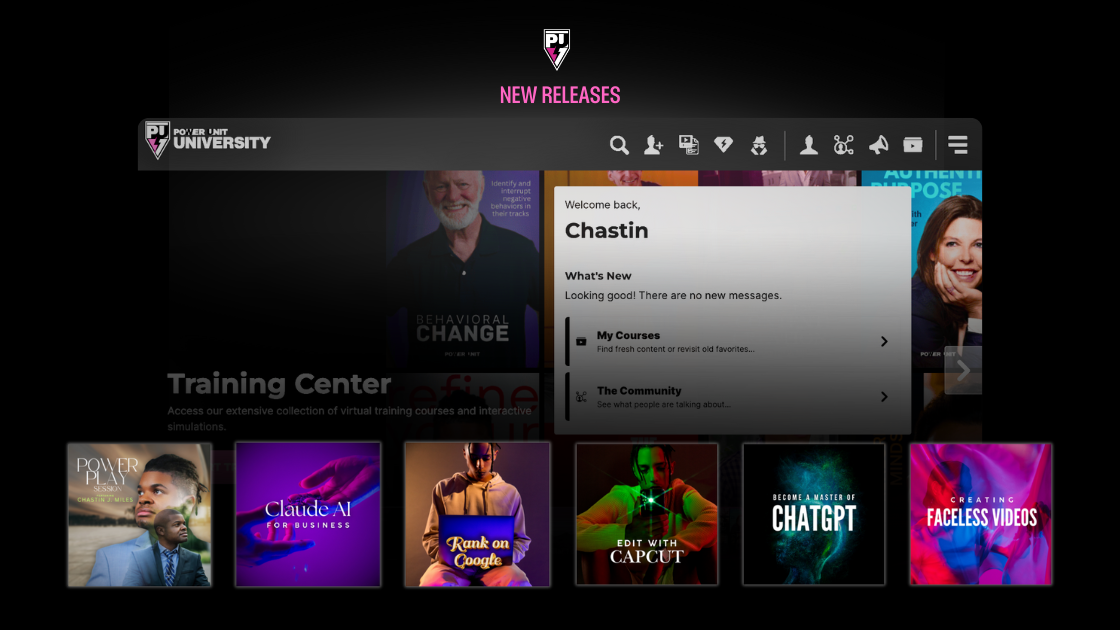Click the Power Unit University logo
This screenshot has width=1120, height=630.
(x=207, y=139)
